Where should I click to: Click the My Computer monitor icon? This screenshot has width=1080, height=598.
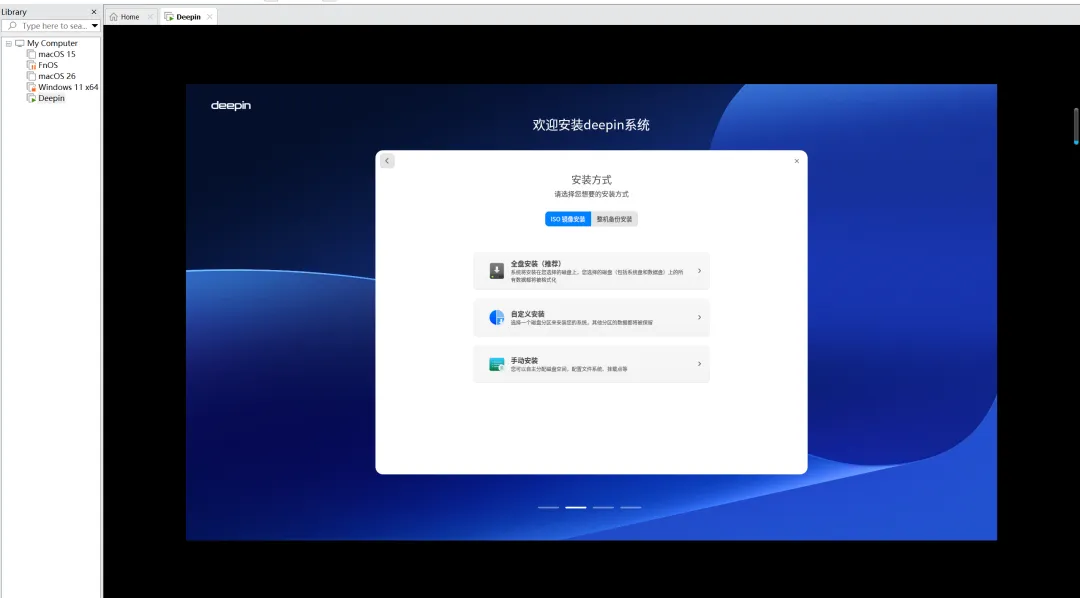pos(19,43)
